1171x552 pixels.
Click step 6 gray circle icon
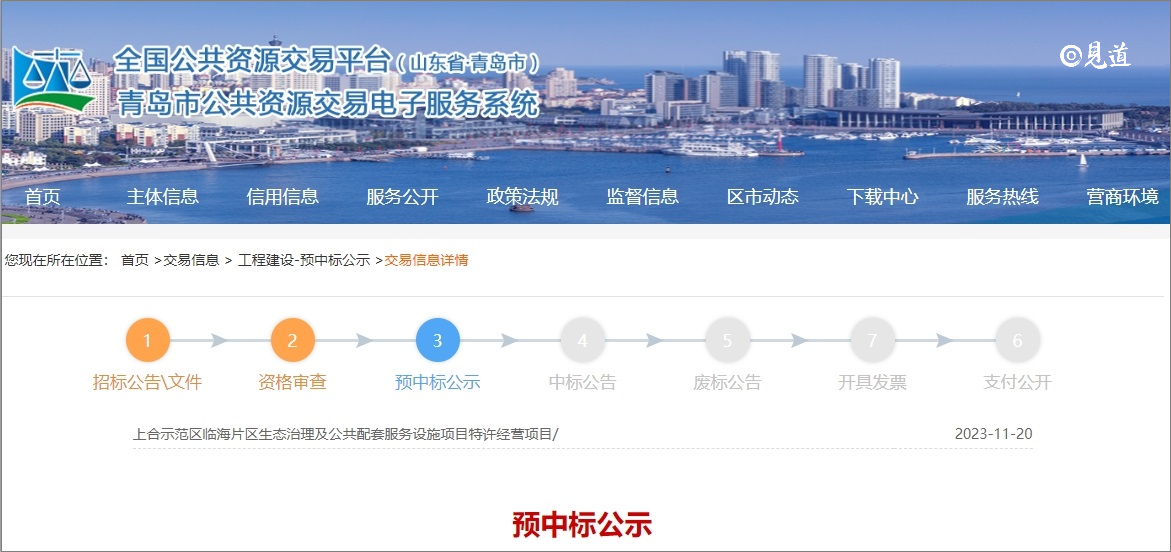pos(1017,340)
